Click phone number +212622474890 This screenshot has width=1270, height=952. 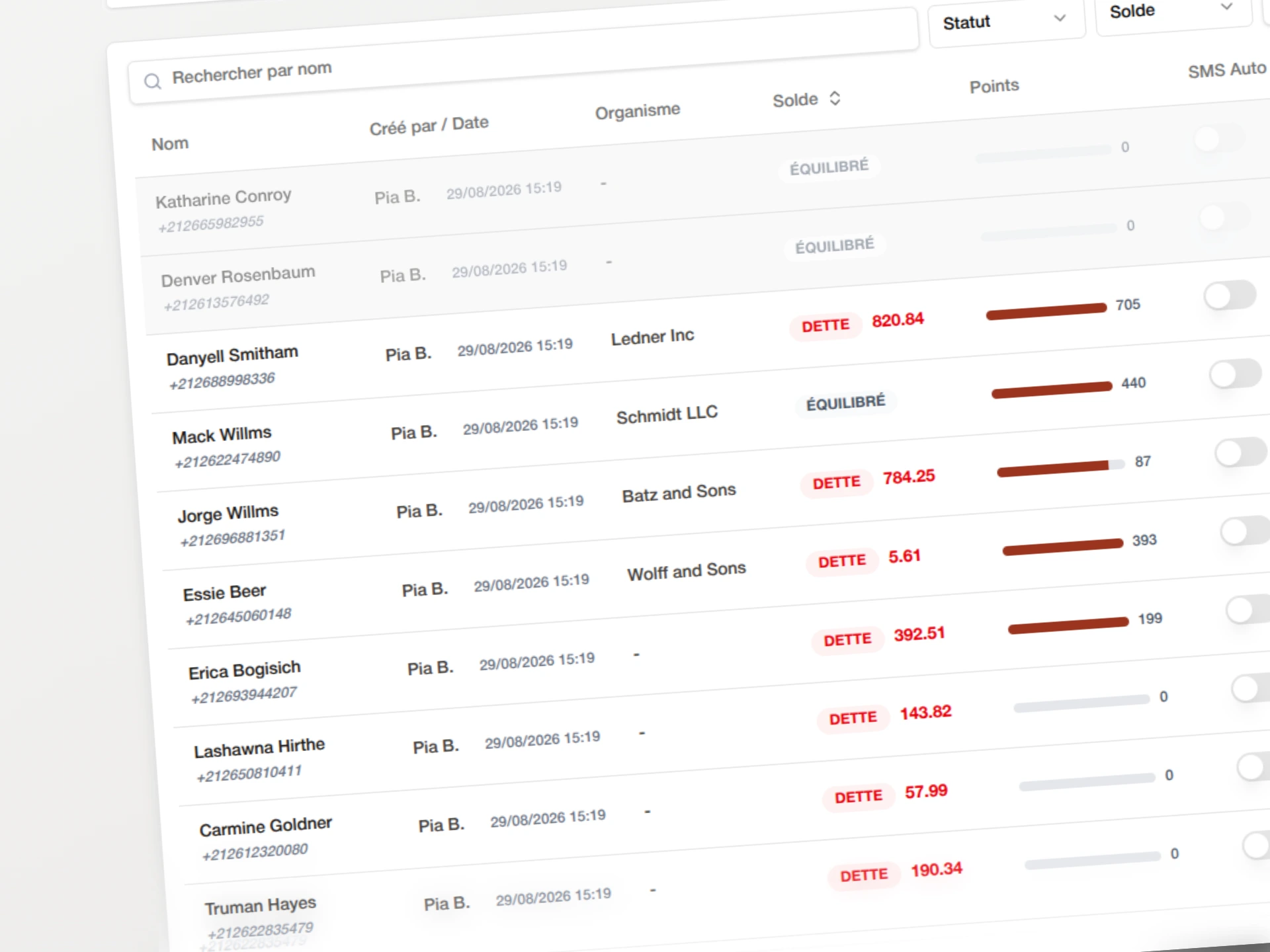(x=228, y=459)
